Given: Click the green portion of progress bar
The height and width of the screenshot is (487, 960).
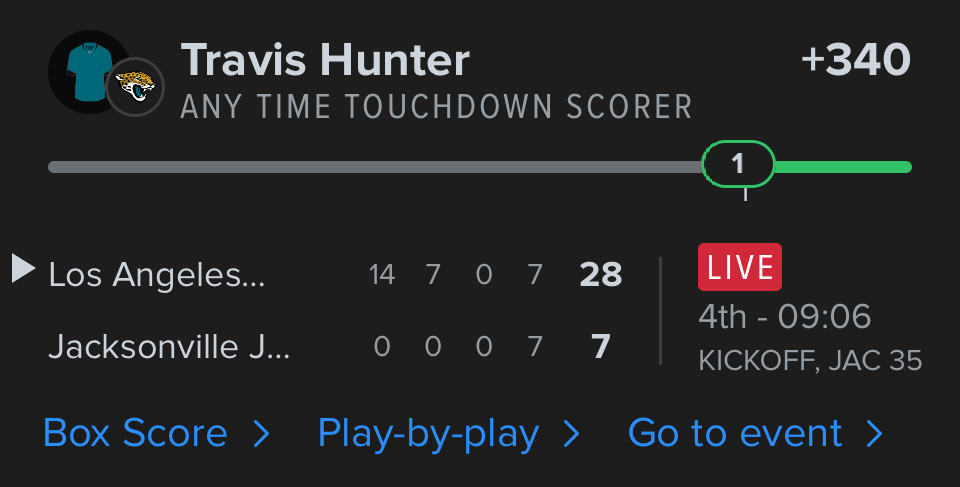Looking at the screenshot, I should click(x=842, y=167).
